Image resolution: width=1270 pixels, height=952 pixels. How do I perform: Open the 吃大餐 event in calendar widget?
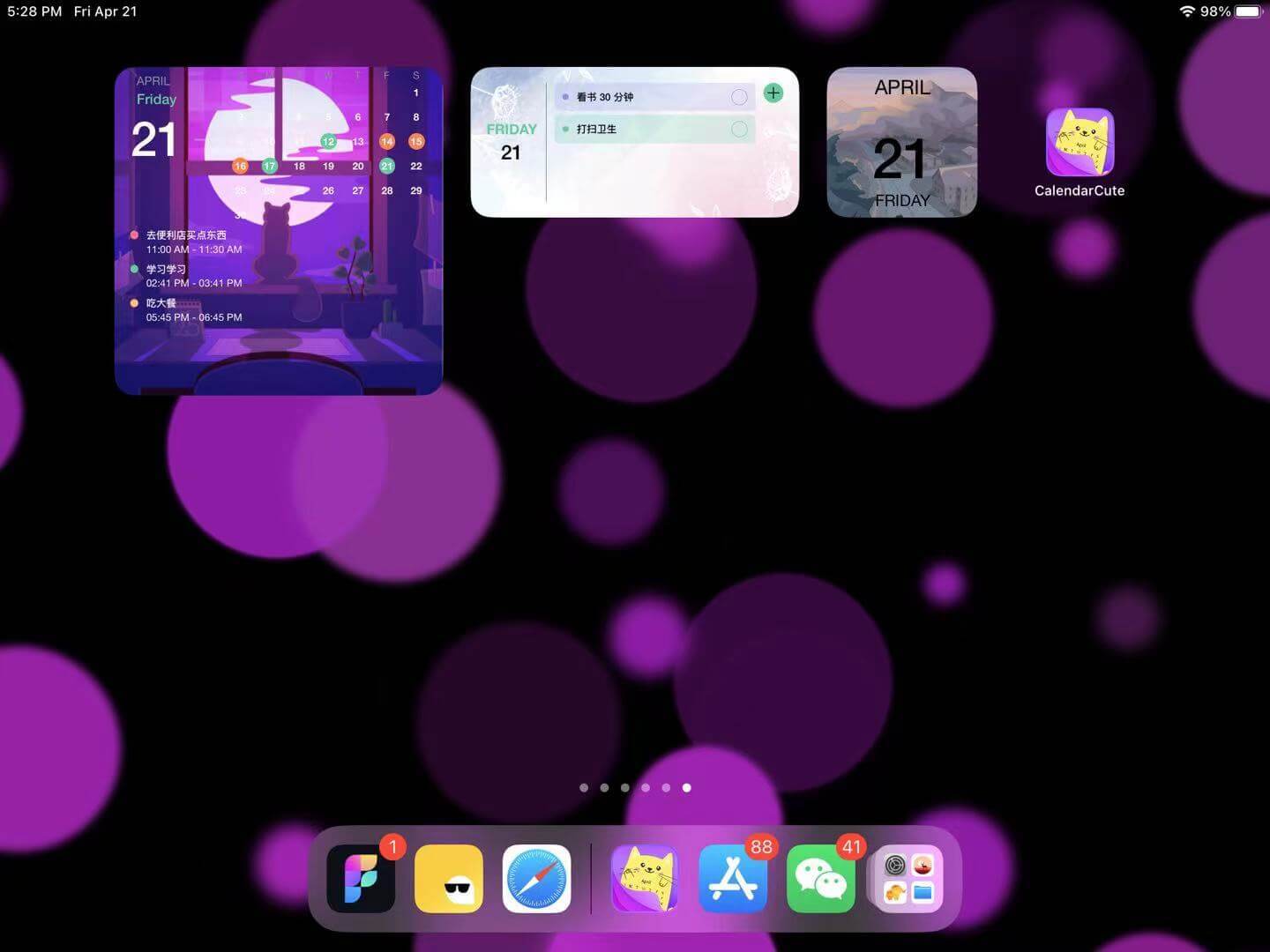pyautogui.click(x=161, y=303)
